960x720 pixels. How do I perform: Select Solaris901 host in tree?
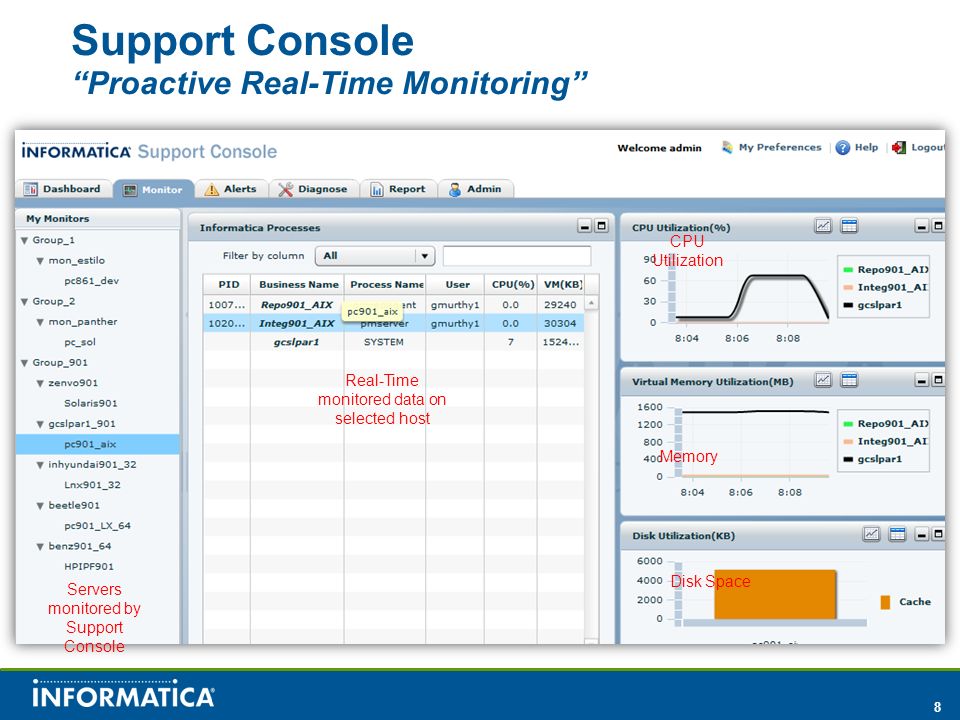pos(91,403)
